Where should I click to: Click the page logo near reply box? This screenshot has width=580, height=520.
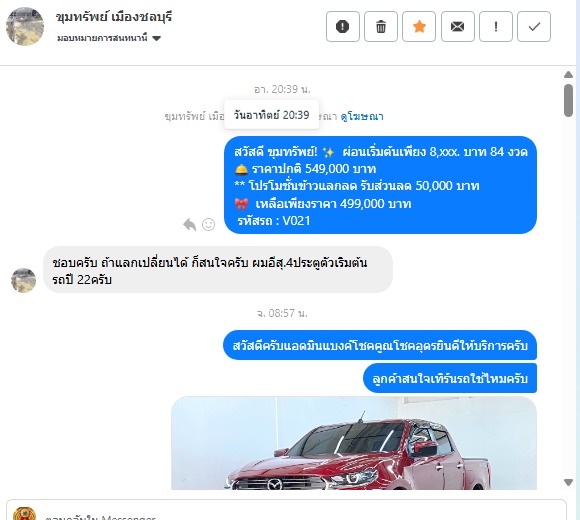point(24,514)
